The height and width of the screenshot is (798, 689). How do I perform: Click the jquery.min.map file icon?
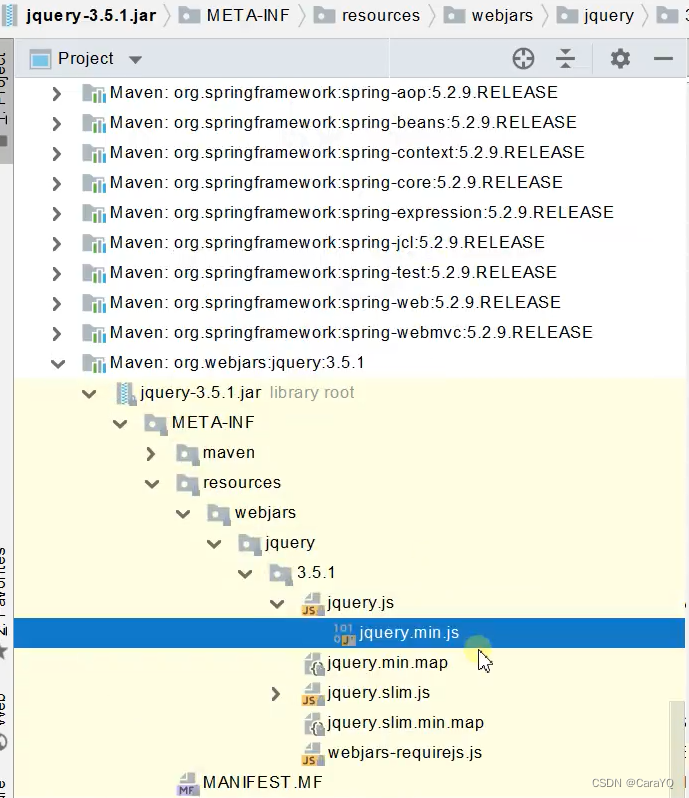313,664
